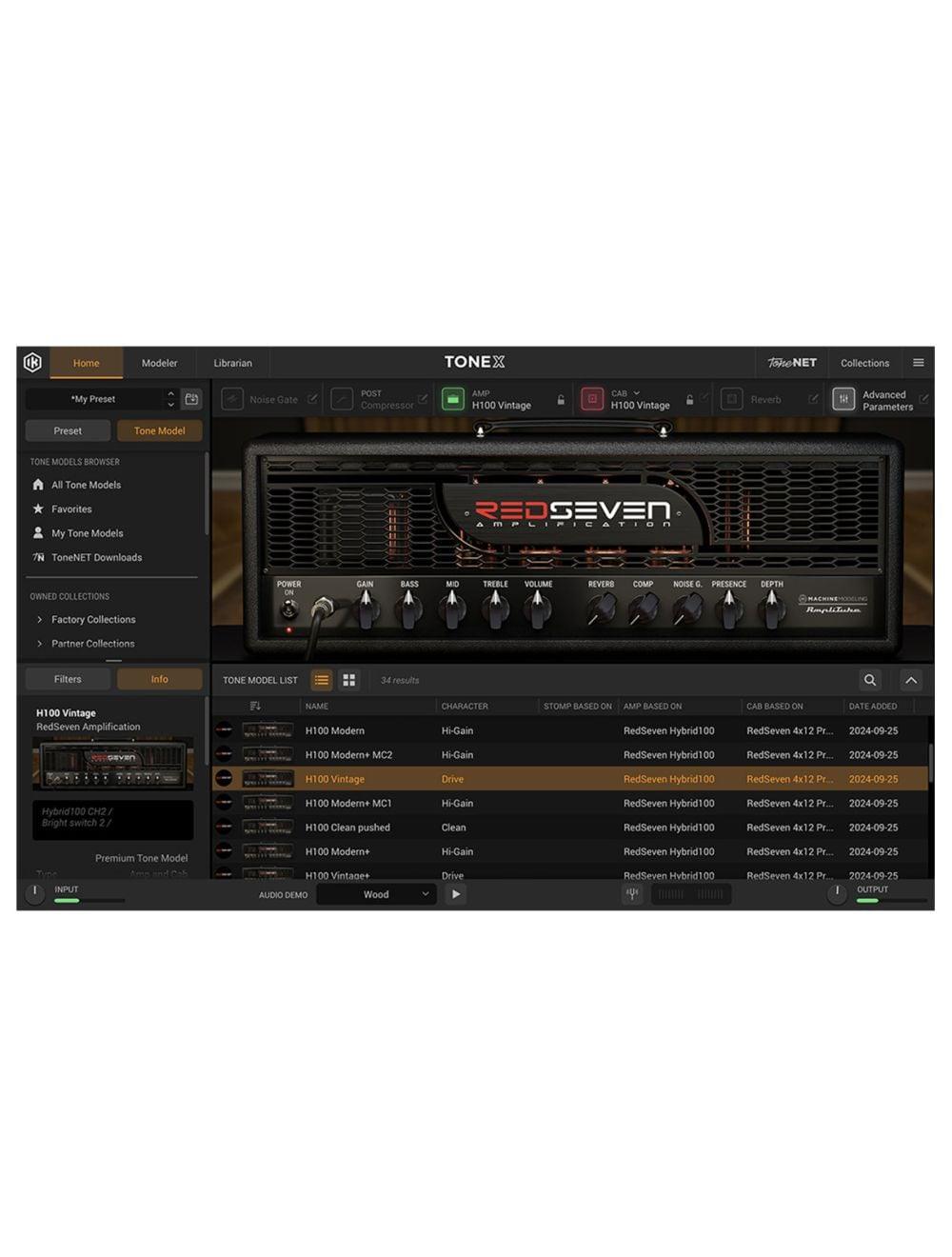Open the tuner icon
This screenshot has height=1257, width=952.
pyautogui.click(x=631, y=894)
